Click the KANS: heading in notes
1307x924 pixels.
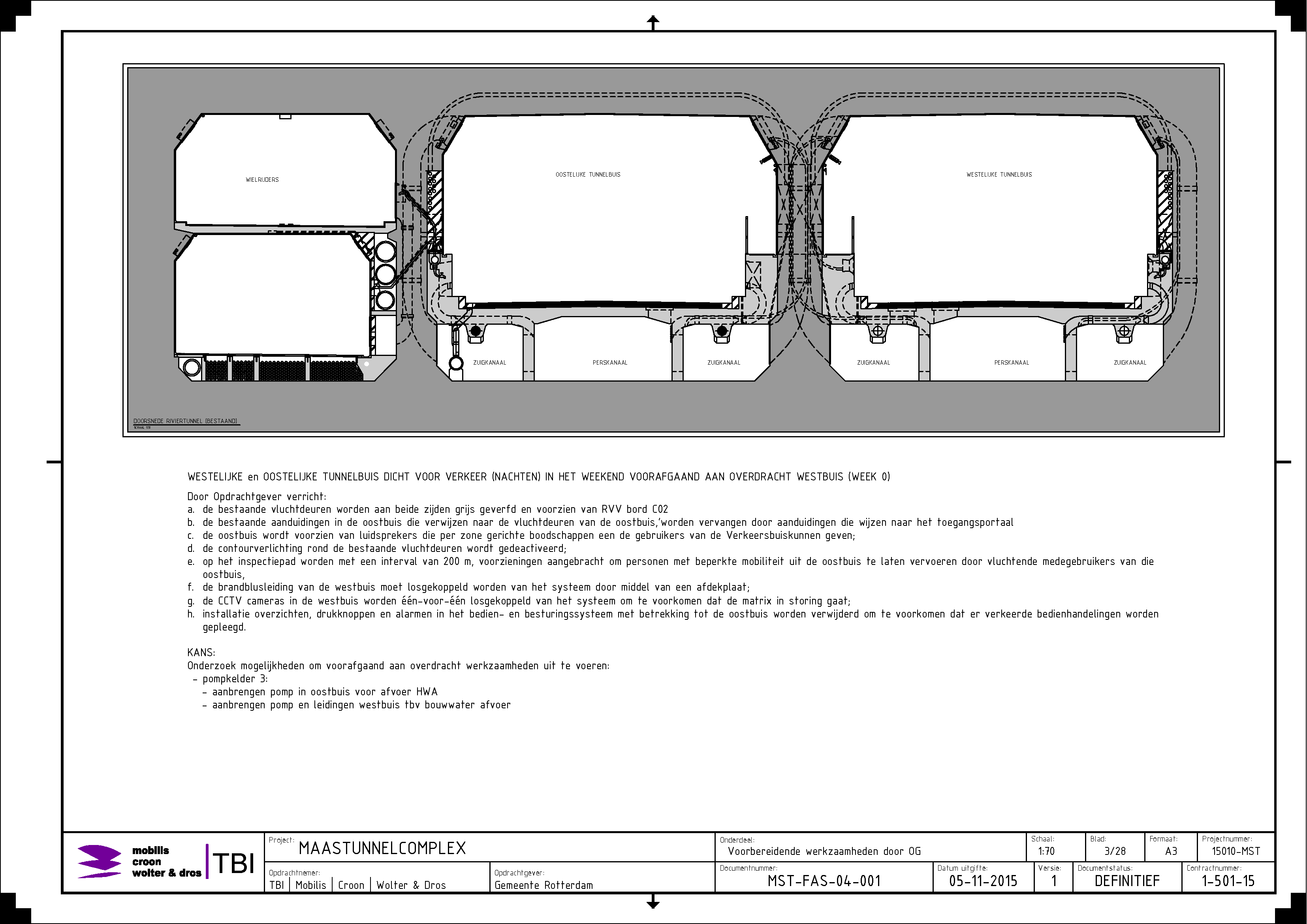[201, 653]
